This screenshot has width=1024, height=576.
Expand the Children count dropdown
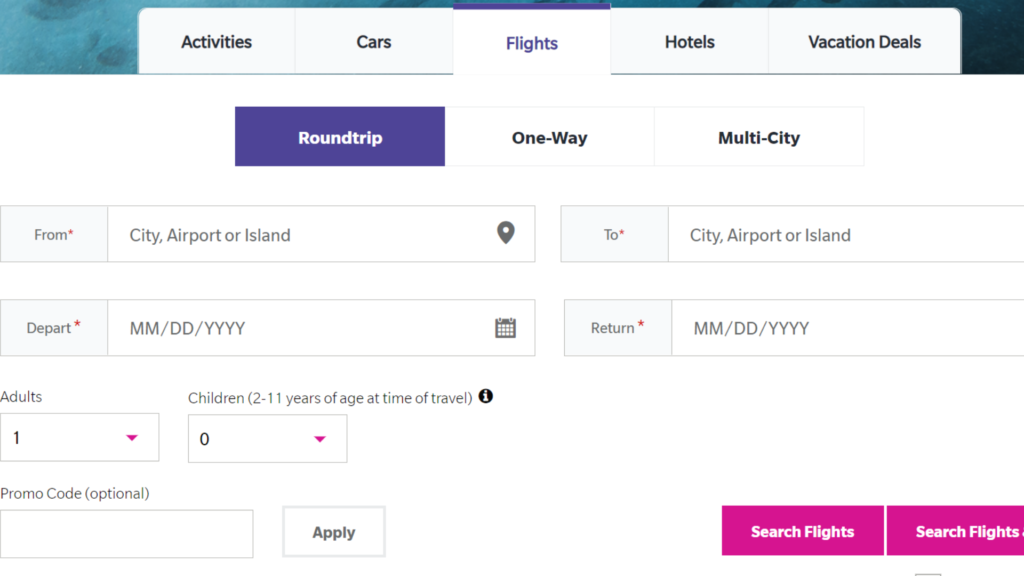point(268,439)
